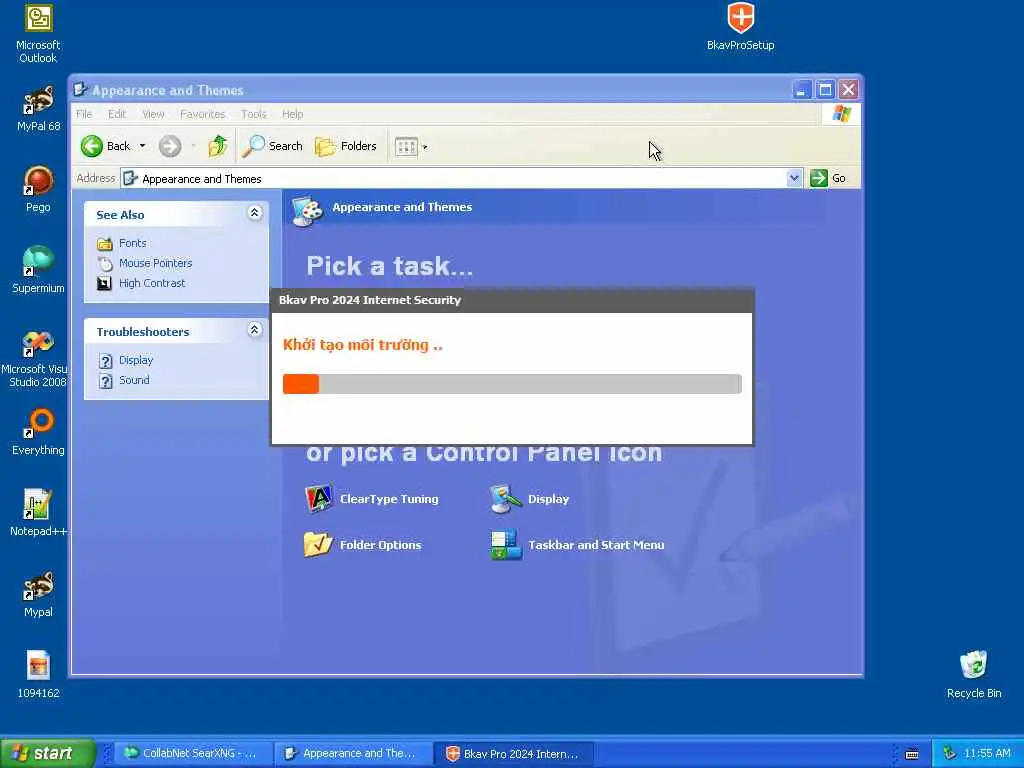This screenshot has height=768, width=1024.
Task: Click the system tray network icon
Action: (x=950, y=754)
